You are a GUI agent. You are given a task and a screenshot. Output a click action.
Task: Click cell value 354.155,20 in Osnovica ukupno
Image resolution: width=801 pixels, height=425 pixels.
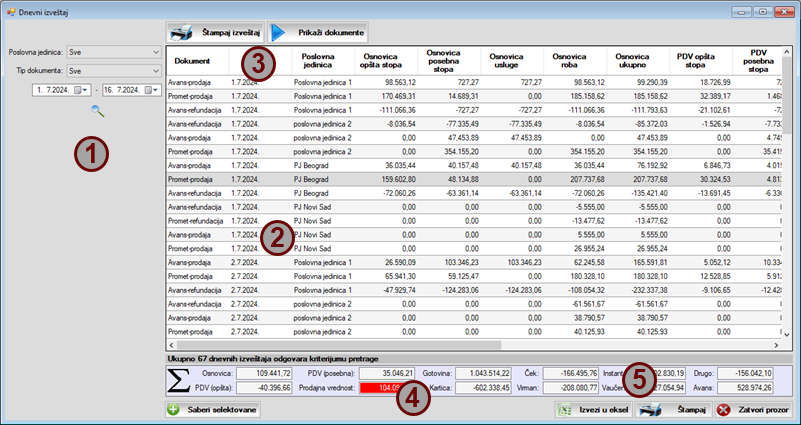651,152
